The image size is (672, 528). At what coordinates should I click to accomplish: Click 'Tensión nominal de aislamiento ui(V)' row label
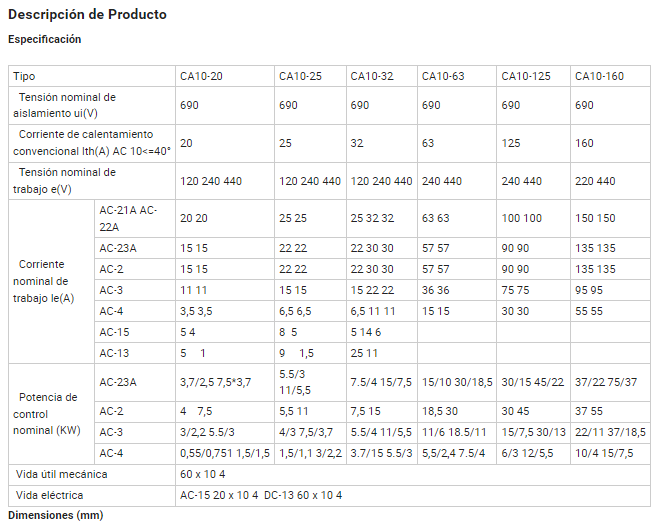click(92, 105)
